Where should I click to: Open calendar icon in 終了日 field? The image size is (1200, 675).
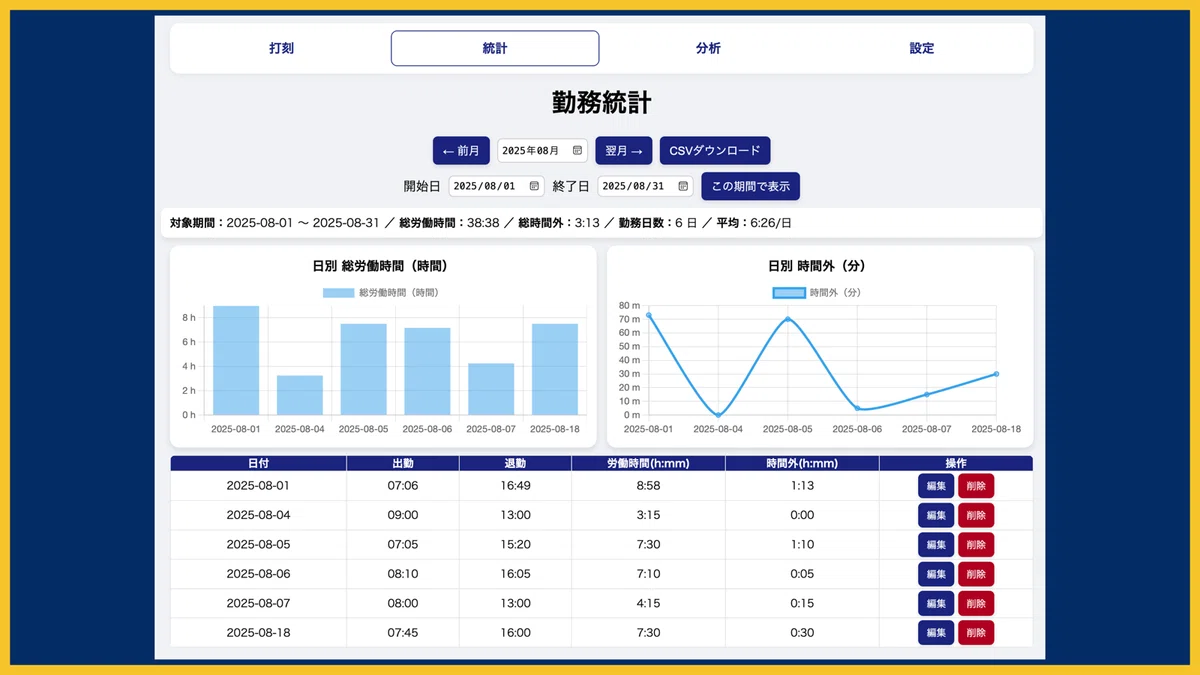click(x=683, y=186)
